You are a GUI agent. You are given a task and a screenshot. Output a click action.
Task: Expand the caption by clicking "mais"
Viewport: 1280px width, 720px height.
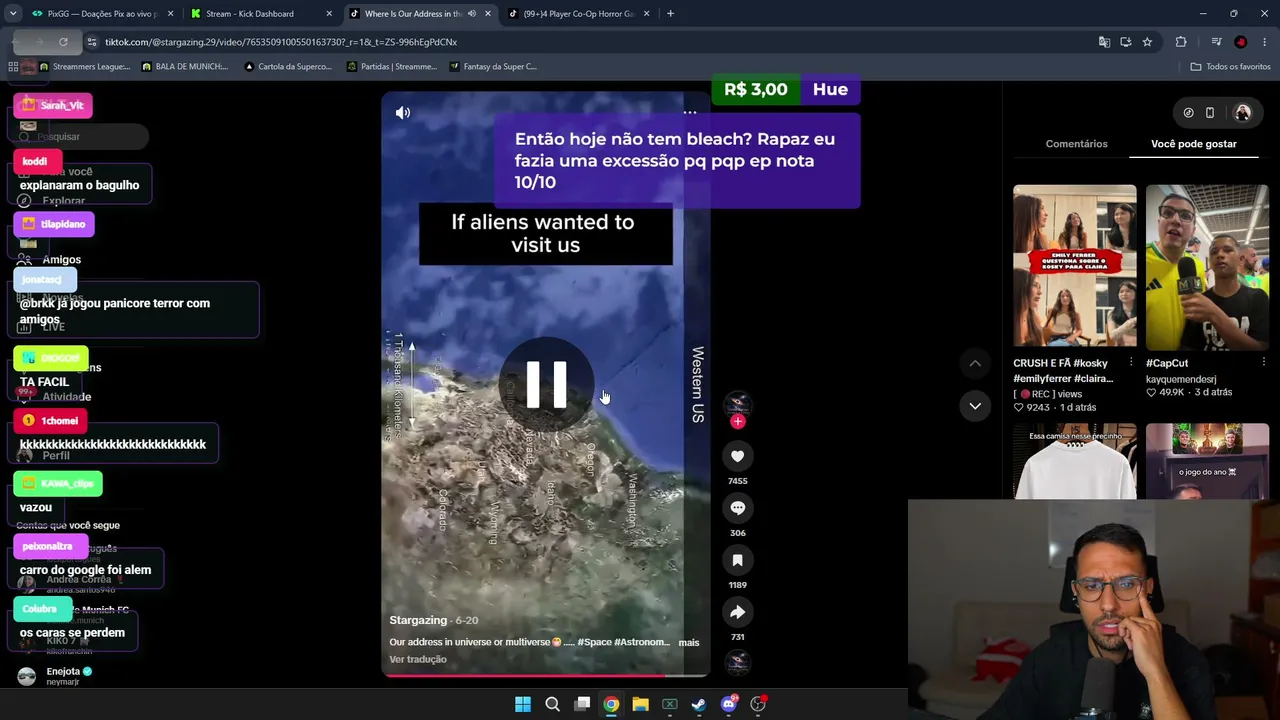click(689, 643)
